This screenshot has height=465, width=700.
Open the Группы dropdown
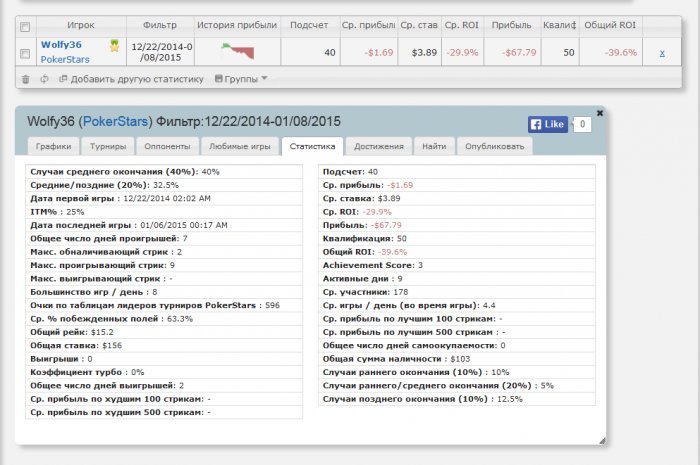(241, 79)
